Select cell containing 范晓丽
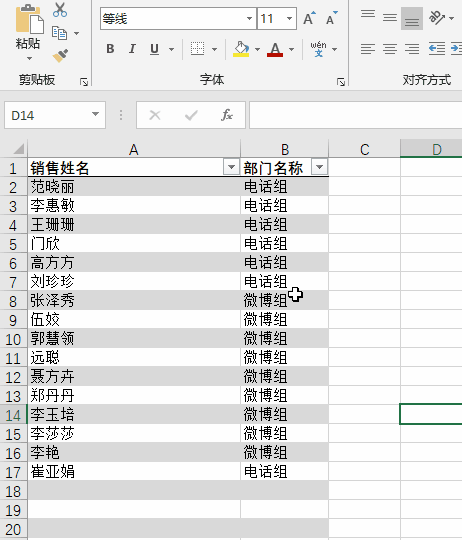The image size is (462, 540). [134, 187]
